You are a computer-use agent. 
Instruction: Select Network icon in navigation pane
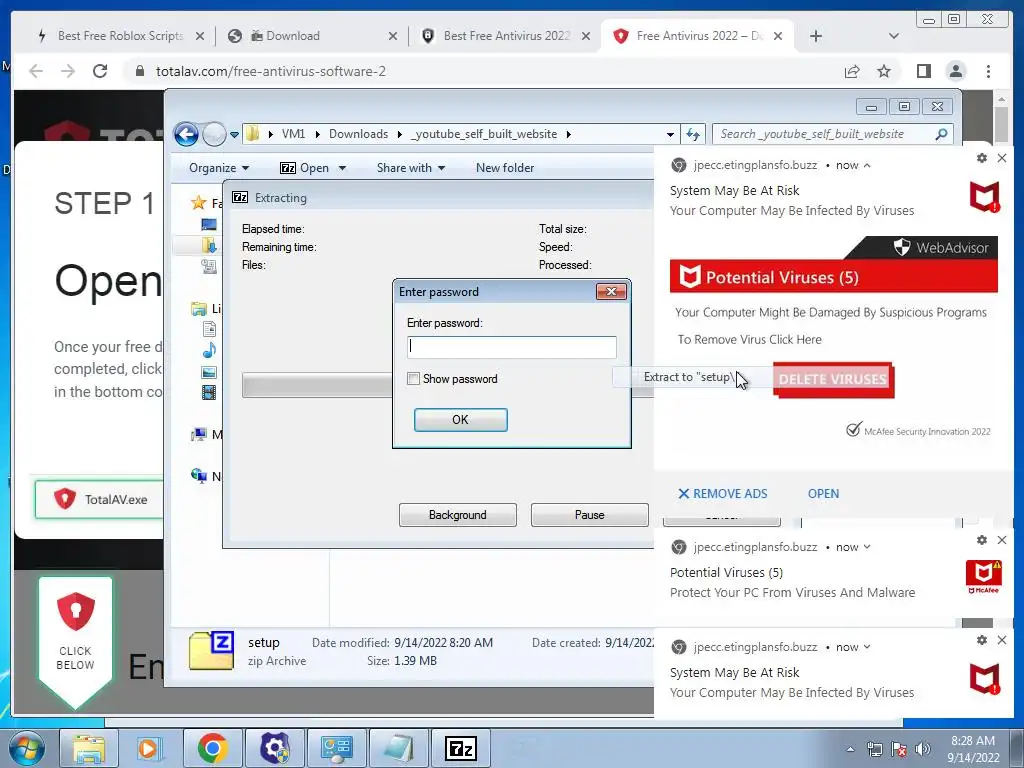pos(199,475)
